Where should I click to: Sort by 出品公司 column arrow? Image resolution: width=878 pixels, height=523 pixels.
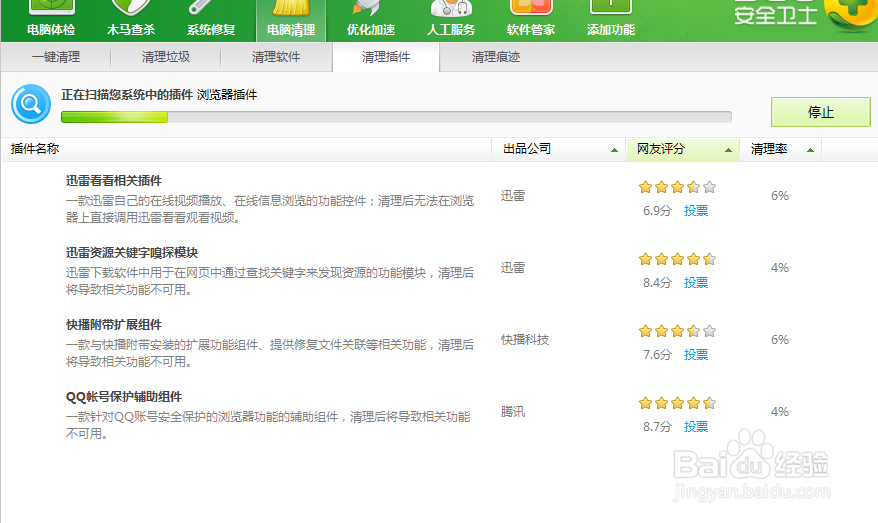(x=614, y=150)
